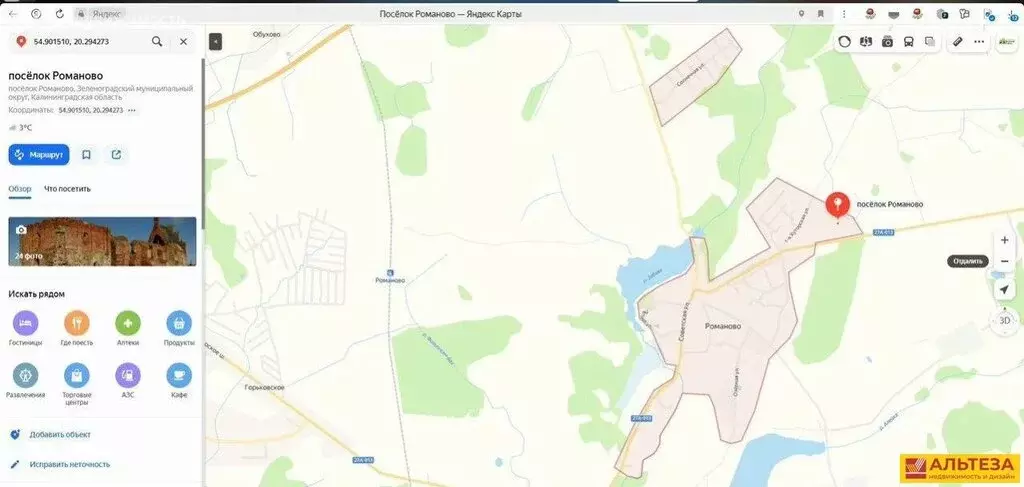Switch to the Обзор tab
Viewport: 1024px width, 487px height.
(20, 188)
